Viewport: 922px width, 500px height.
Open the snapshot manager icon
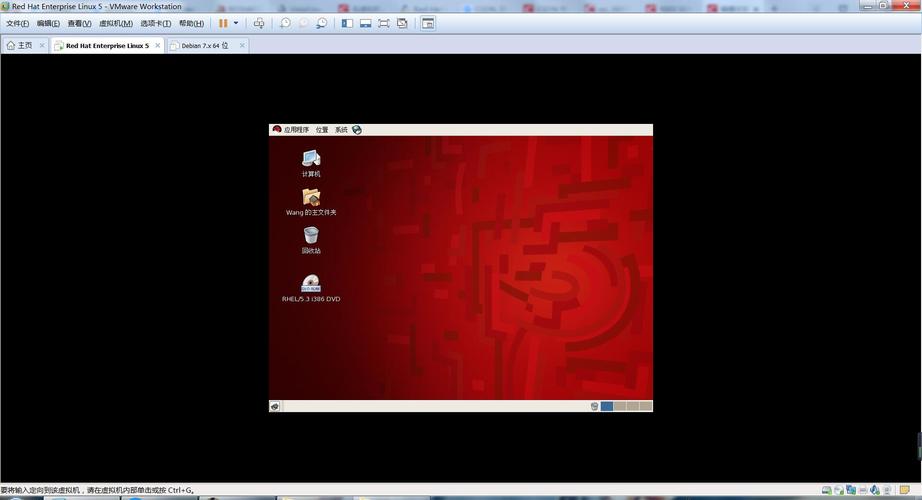tap(322, 24)
